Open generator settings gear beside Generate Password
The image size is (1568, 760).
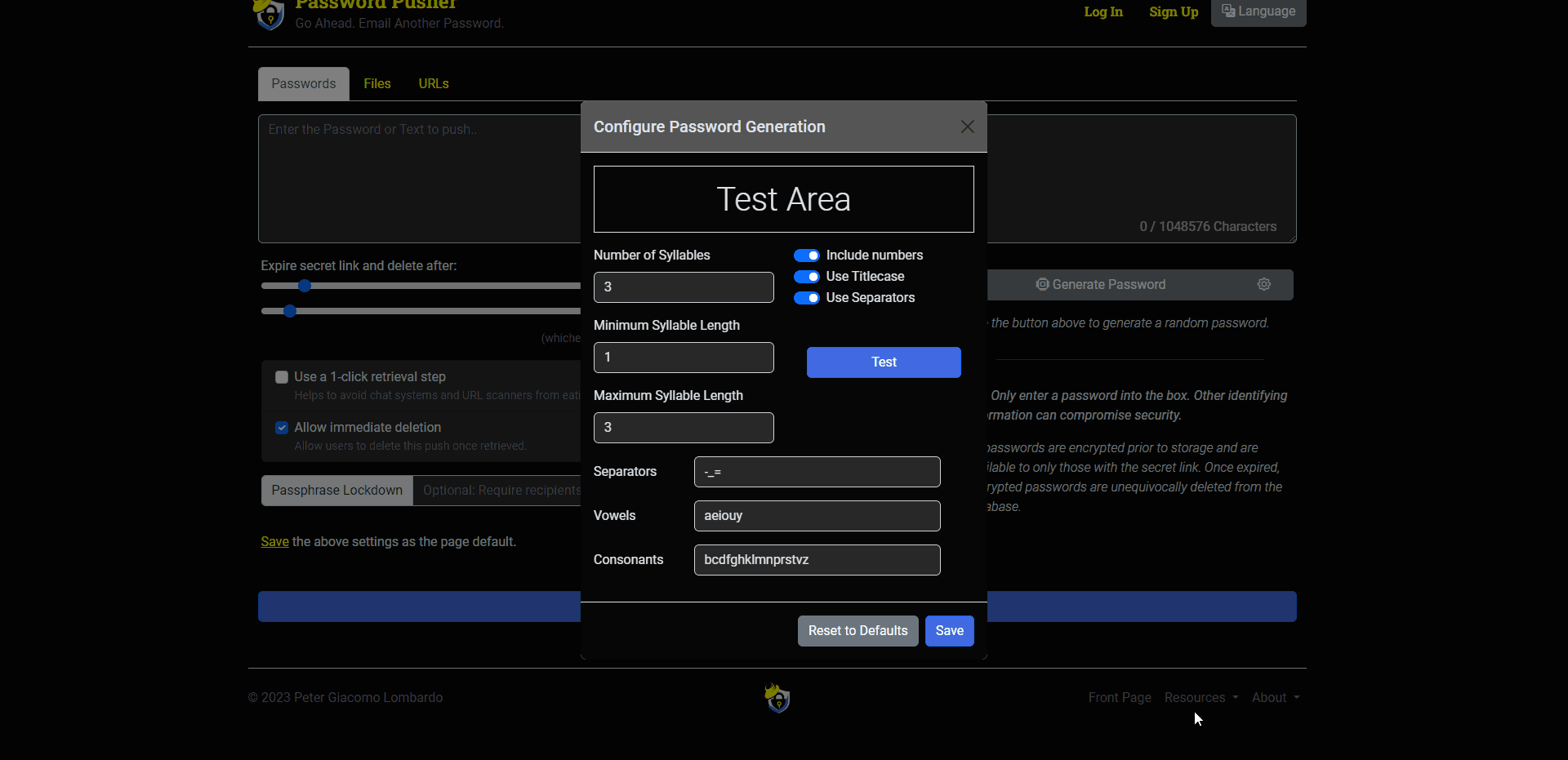coord(1264,284)
